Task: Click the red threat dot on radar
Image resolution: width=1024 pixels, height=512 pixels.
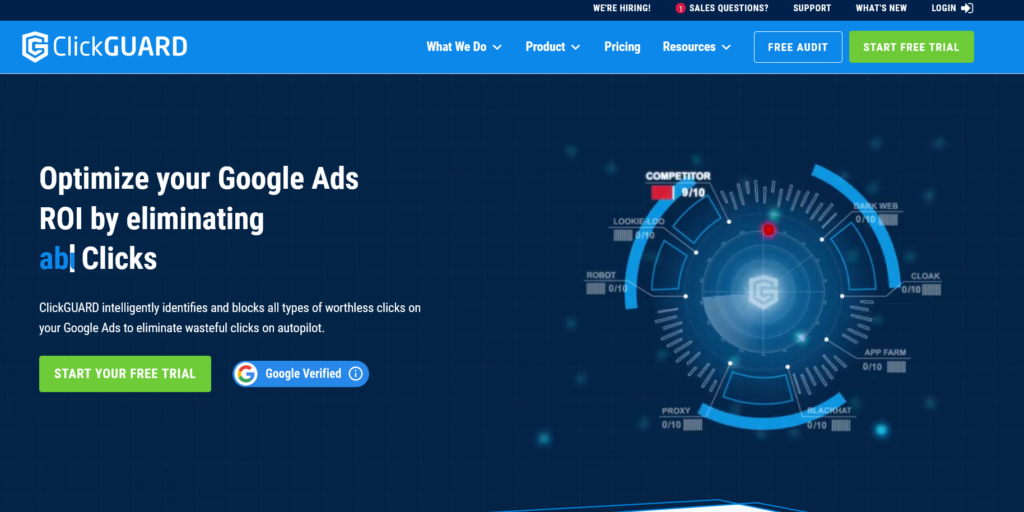Action: coord(769,230)
